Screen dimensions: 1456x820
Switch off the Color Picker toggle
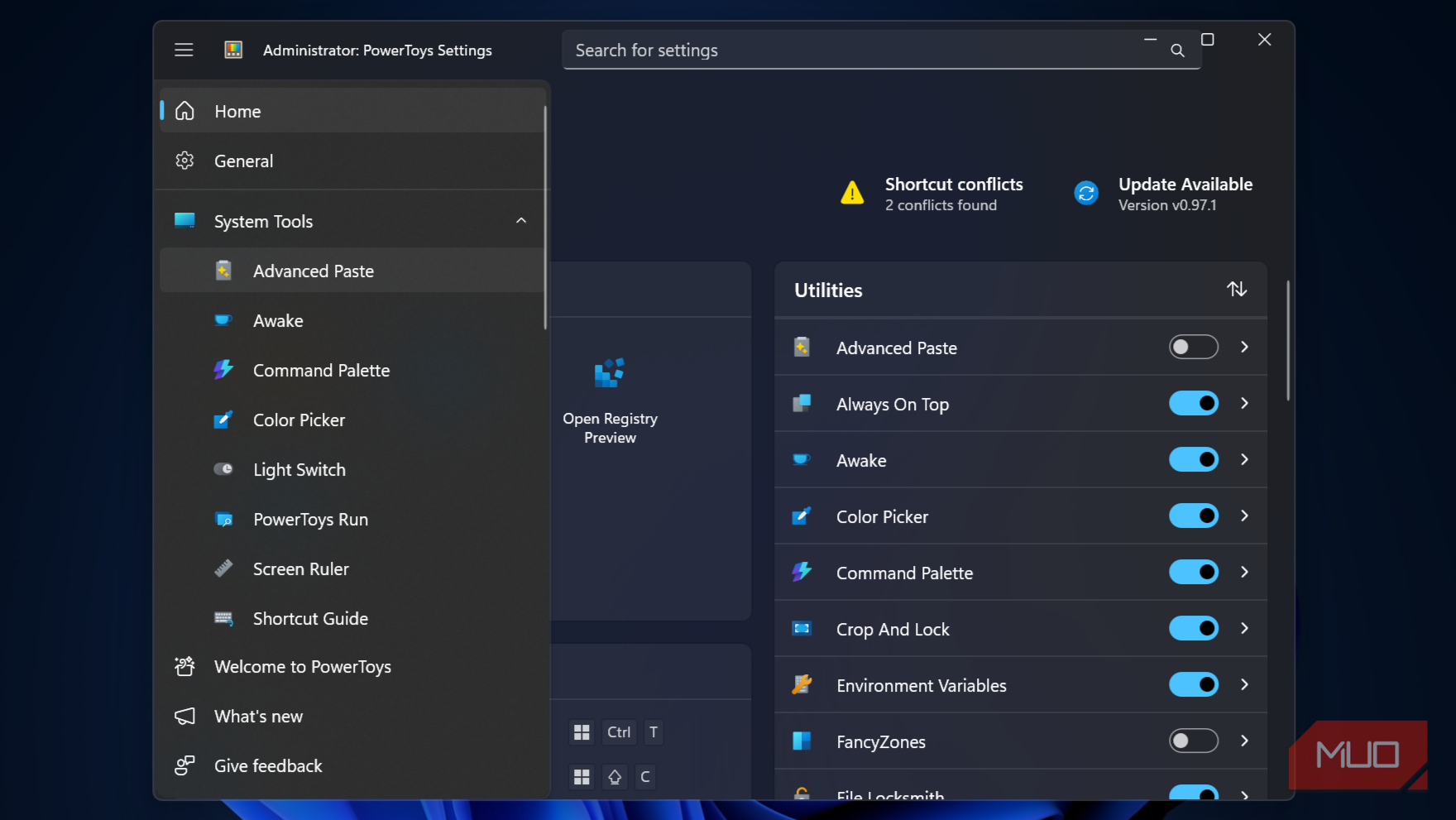pos(1193,515)
